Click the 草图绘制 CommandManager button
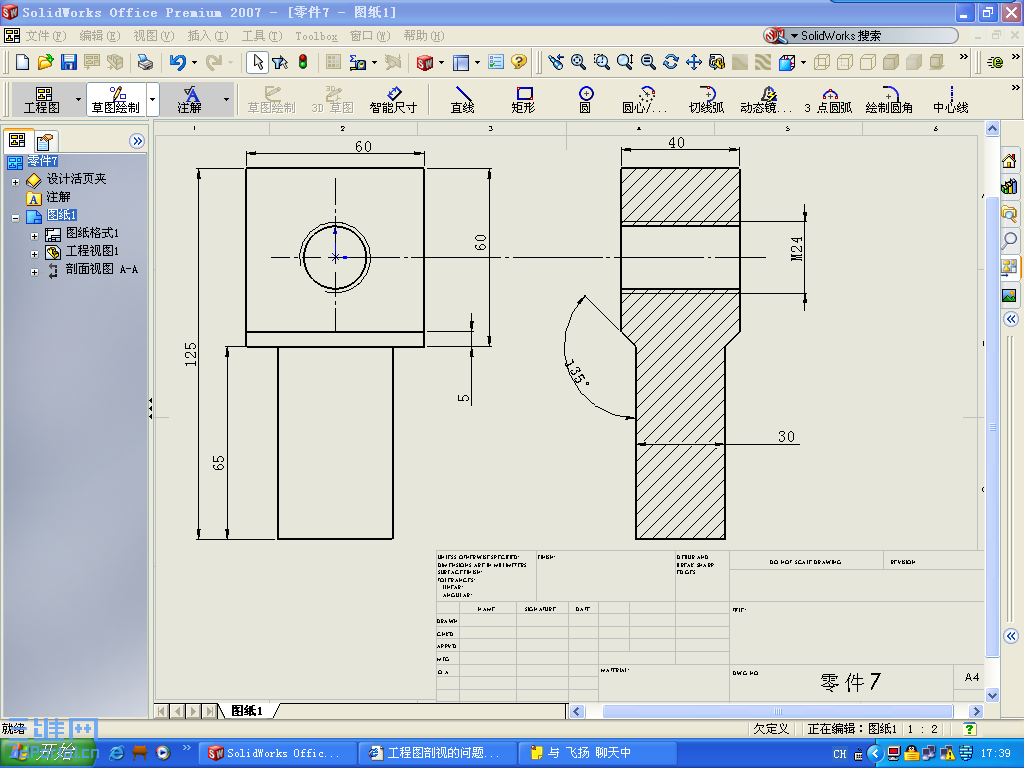Screen dimensions: 1024x768 click(119, 99)
